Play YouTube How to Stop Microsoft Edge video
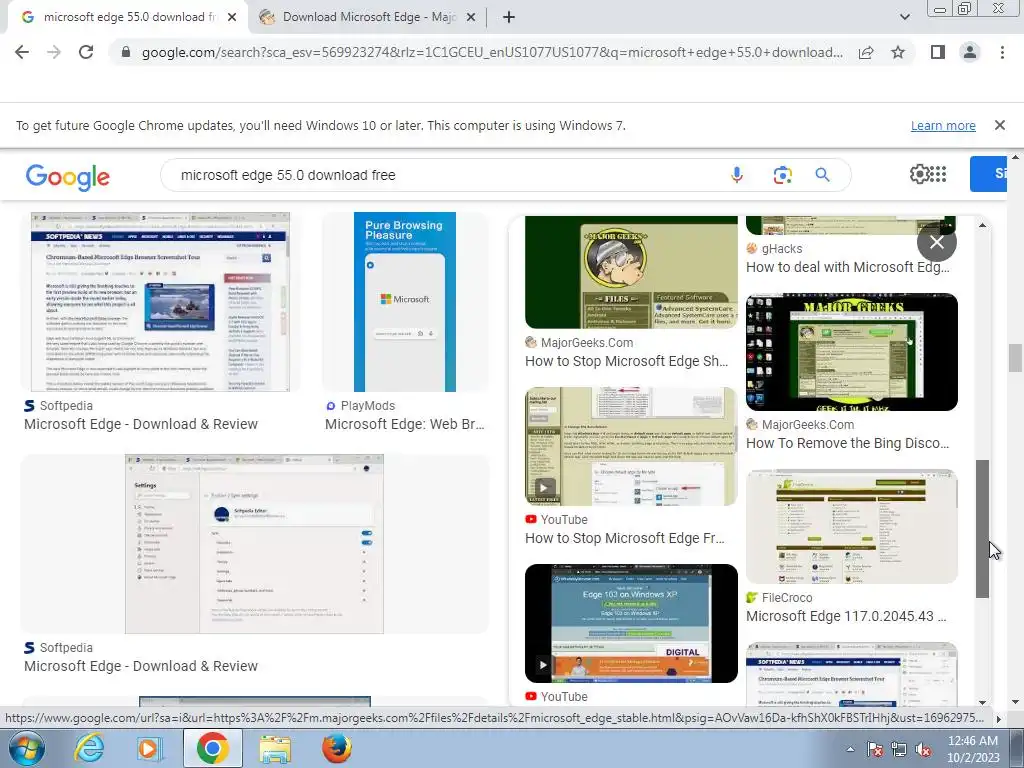The width and height of the screenshot is (1024, 768). coord(631,446)
